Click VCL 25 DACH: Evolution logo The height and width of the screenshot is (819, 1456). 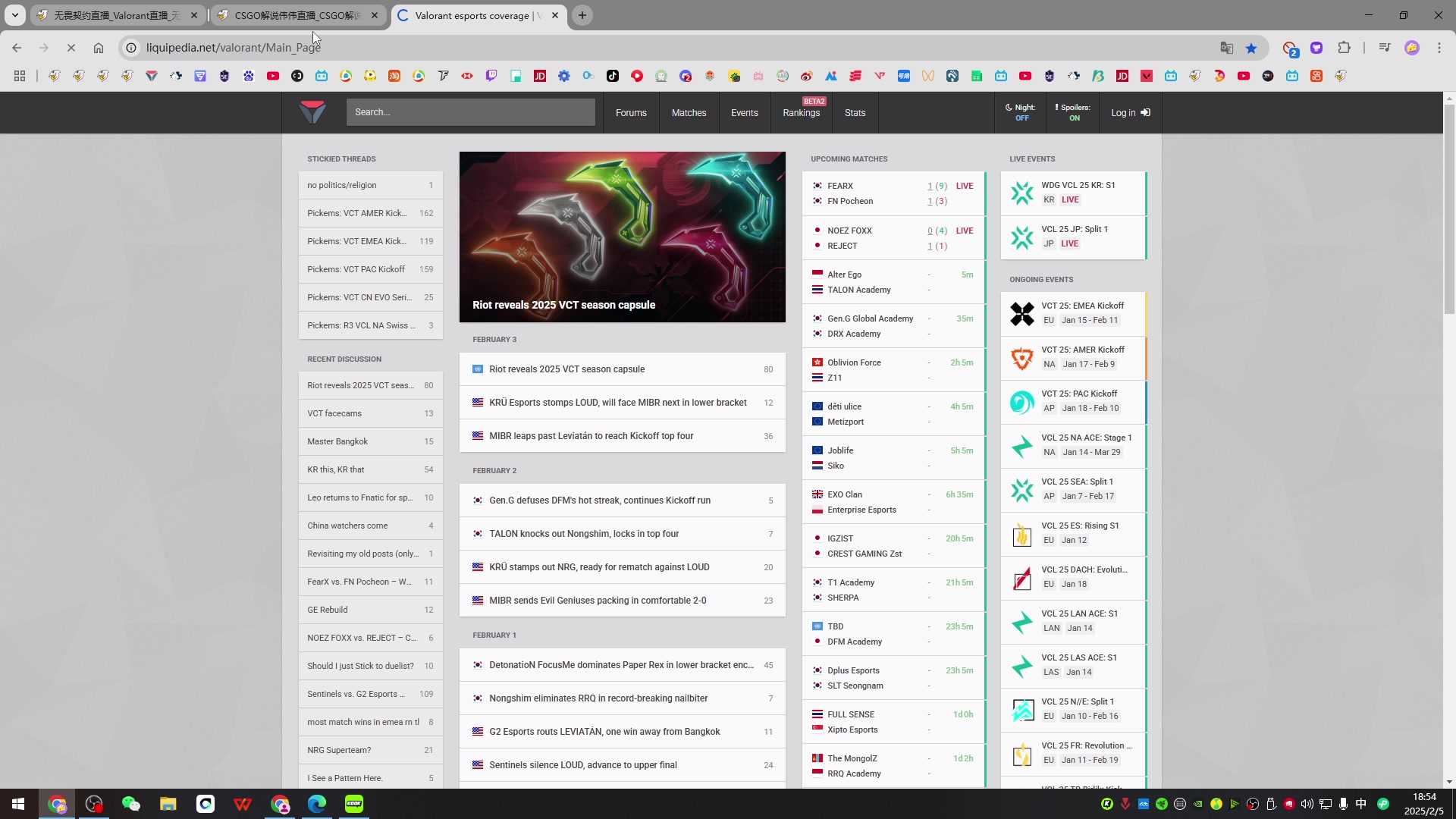[1021, 578]
